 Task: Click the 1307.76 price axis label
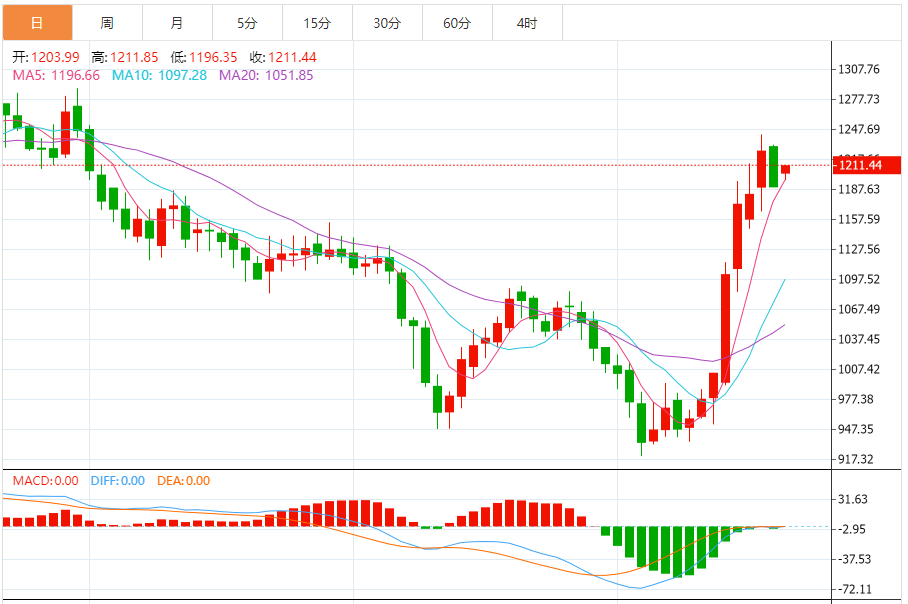click(859, 69)
